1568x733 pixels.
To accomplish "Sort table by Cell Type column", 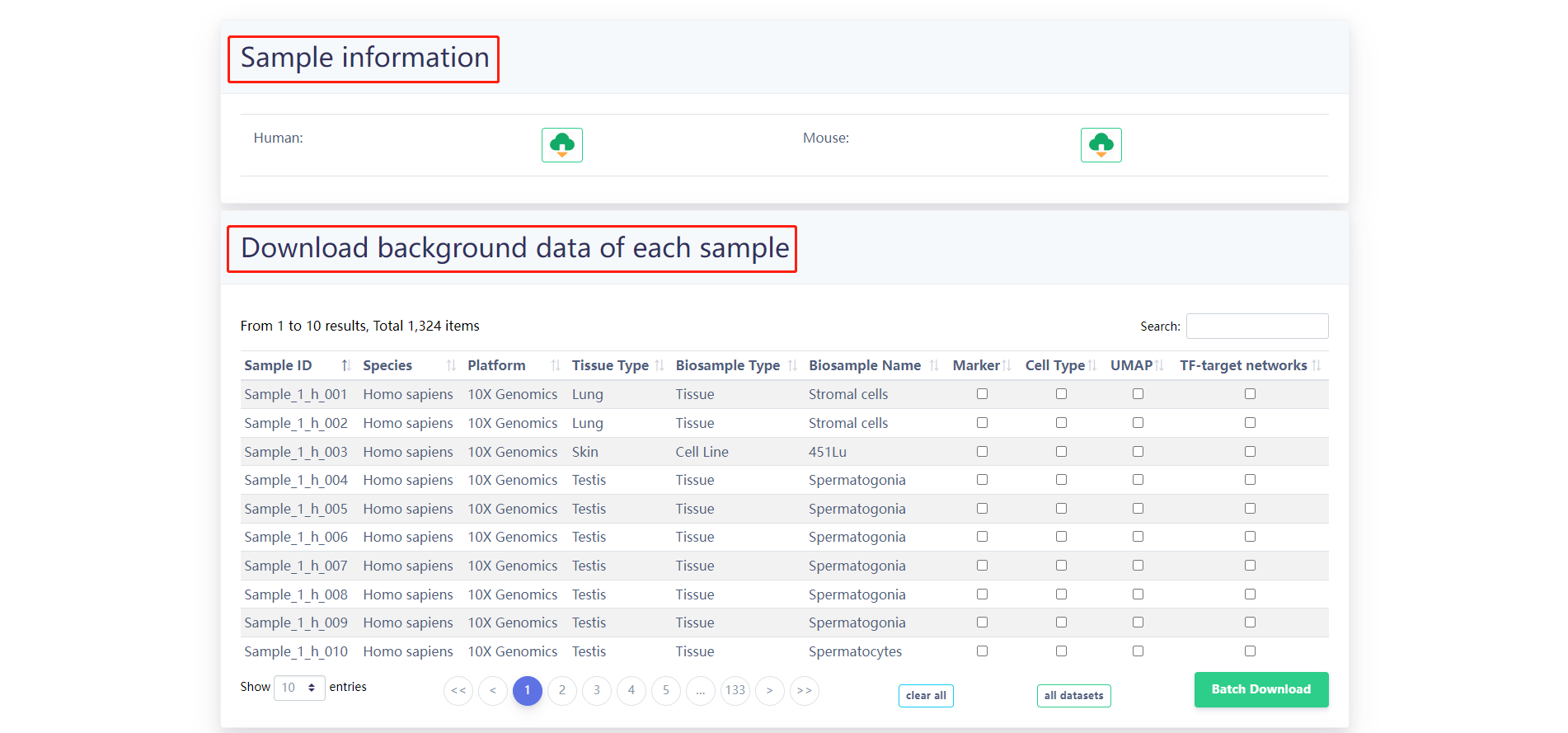I will click(x=1061, y=365).
